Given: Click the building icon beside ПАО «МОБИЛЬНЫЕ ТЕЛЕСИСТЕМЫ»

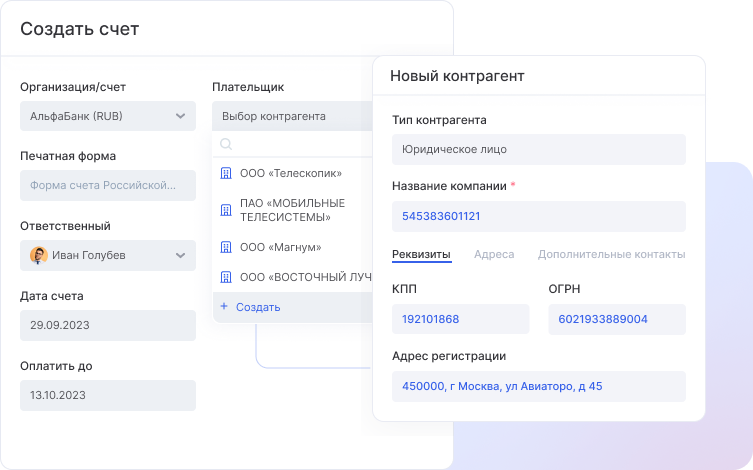Looking at the screenshot, I should tap(225, 209).
